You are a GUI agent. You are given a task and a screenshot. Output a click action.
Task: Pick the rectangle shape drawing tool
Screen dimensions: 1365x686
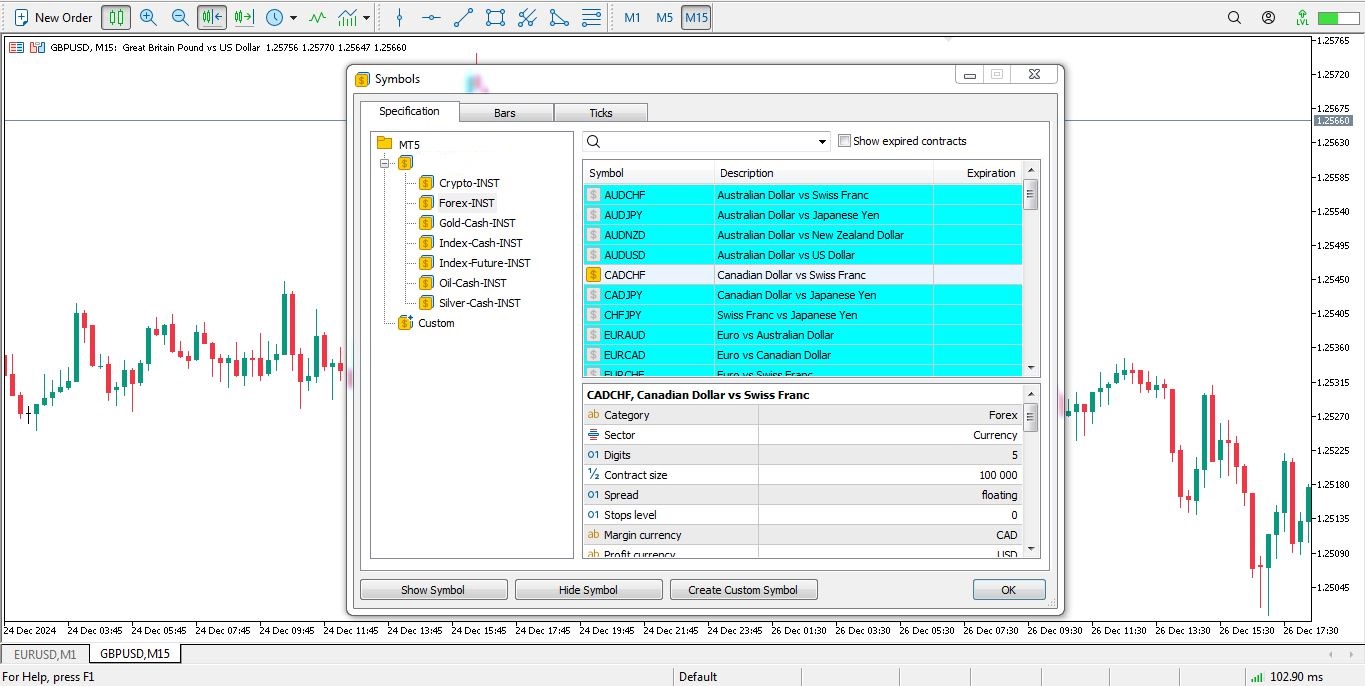tap(495, 17)
